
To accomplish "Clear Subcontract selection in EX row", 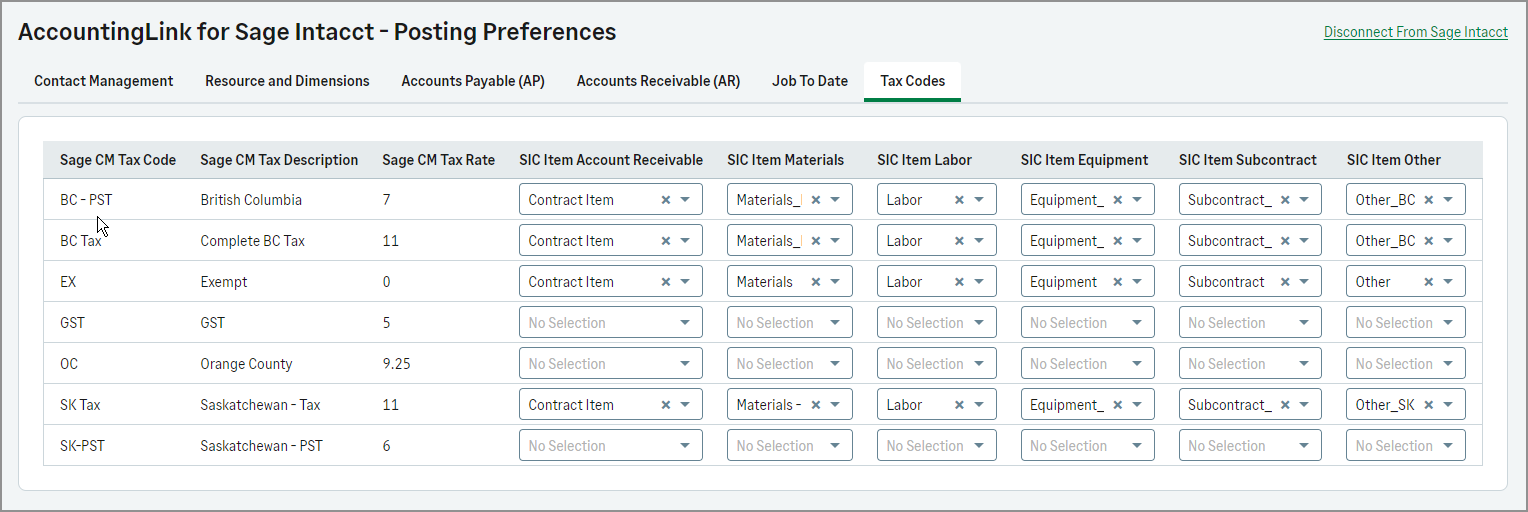I will click(x=1286, y=282).
